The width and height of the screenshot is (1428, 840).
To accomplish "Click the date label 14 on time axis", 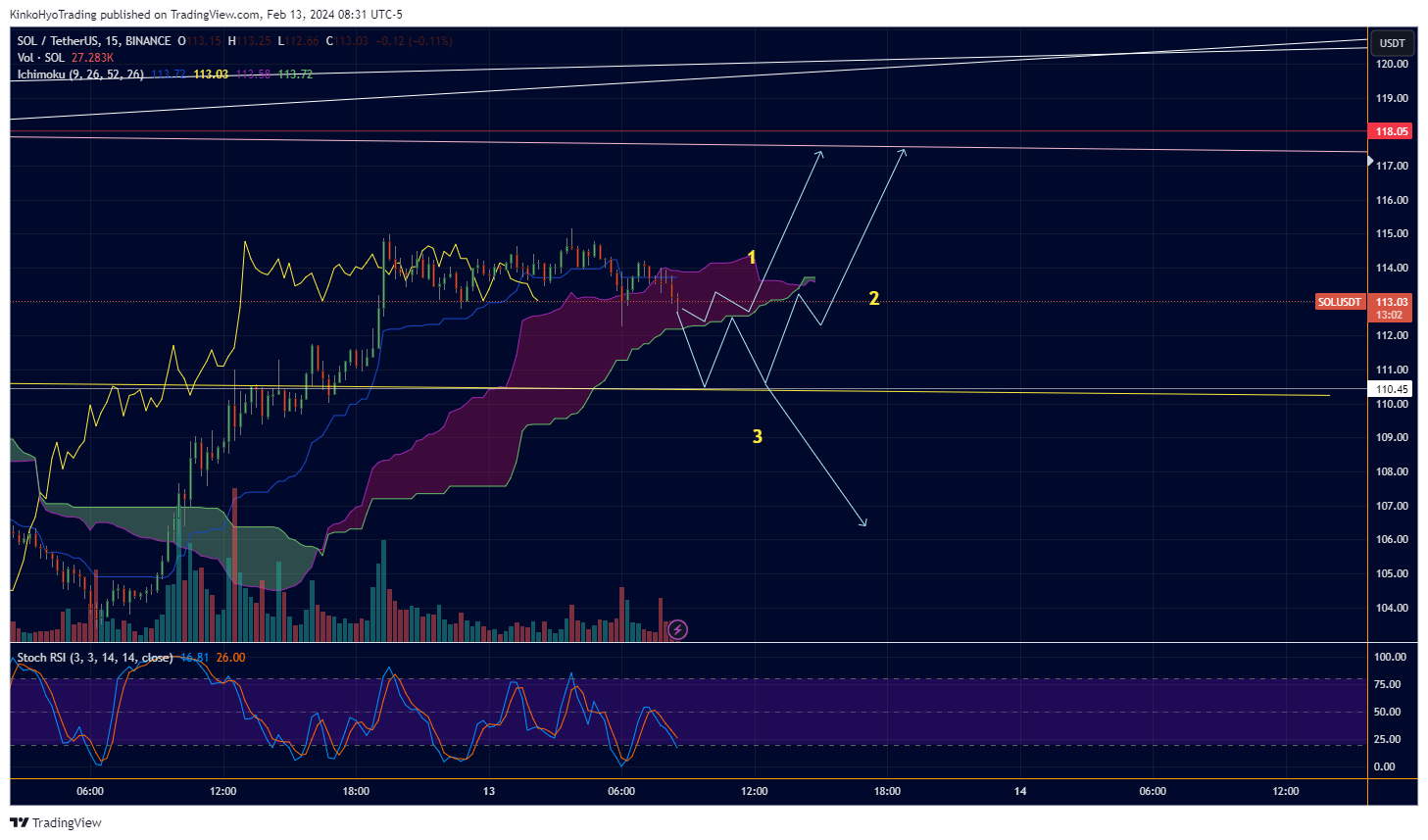I will click(x=1020, y=791).
